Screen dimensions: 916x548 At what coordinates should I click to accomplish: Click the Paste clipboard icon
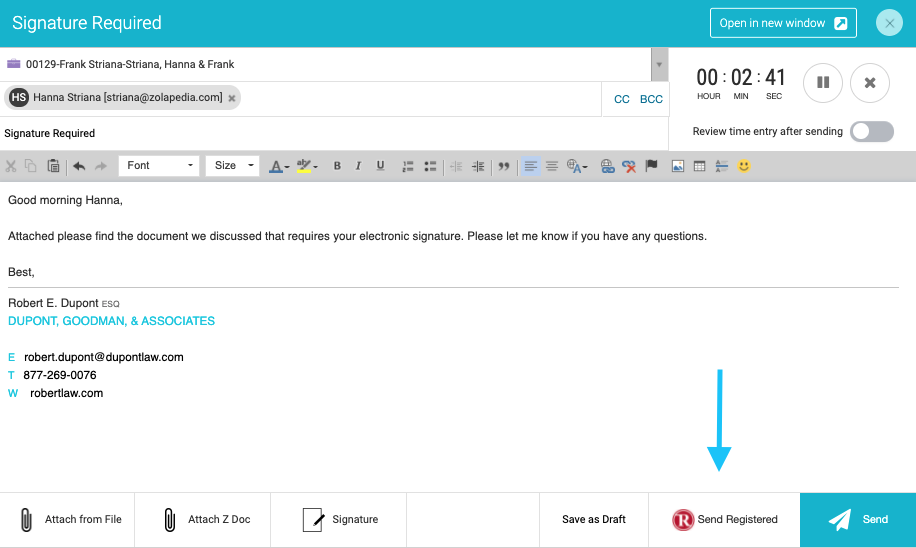[x=53, y=166]
